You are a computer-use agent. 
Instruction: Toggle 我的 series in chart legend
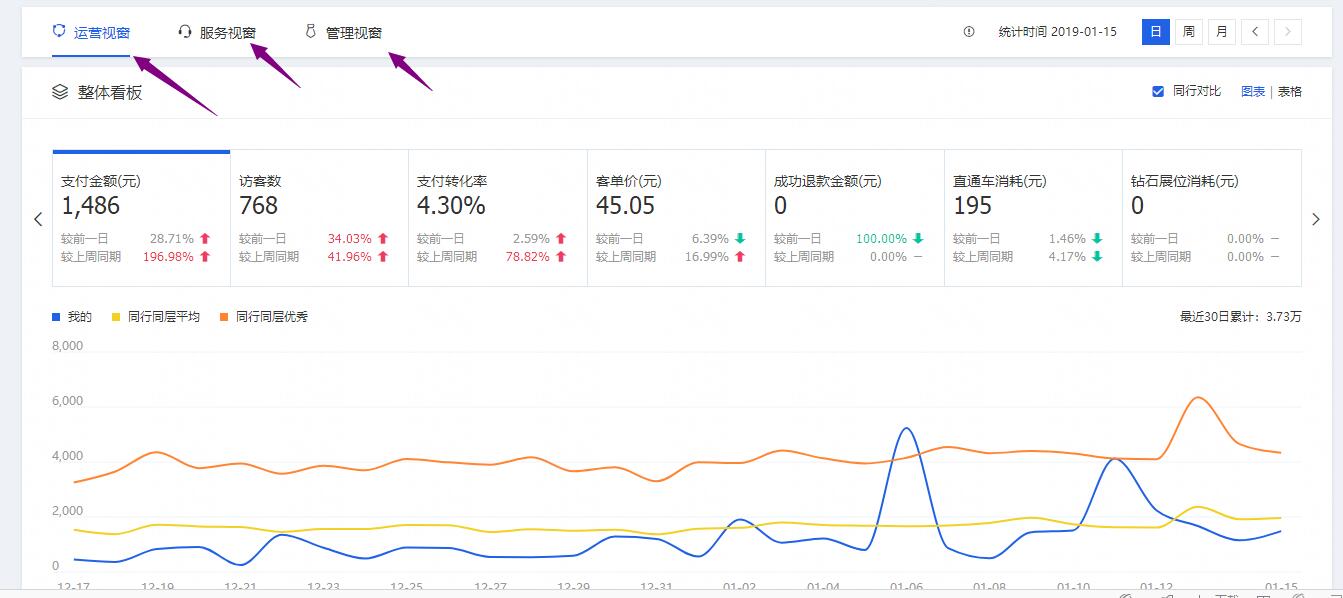click(x=72, y=317)
